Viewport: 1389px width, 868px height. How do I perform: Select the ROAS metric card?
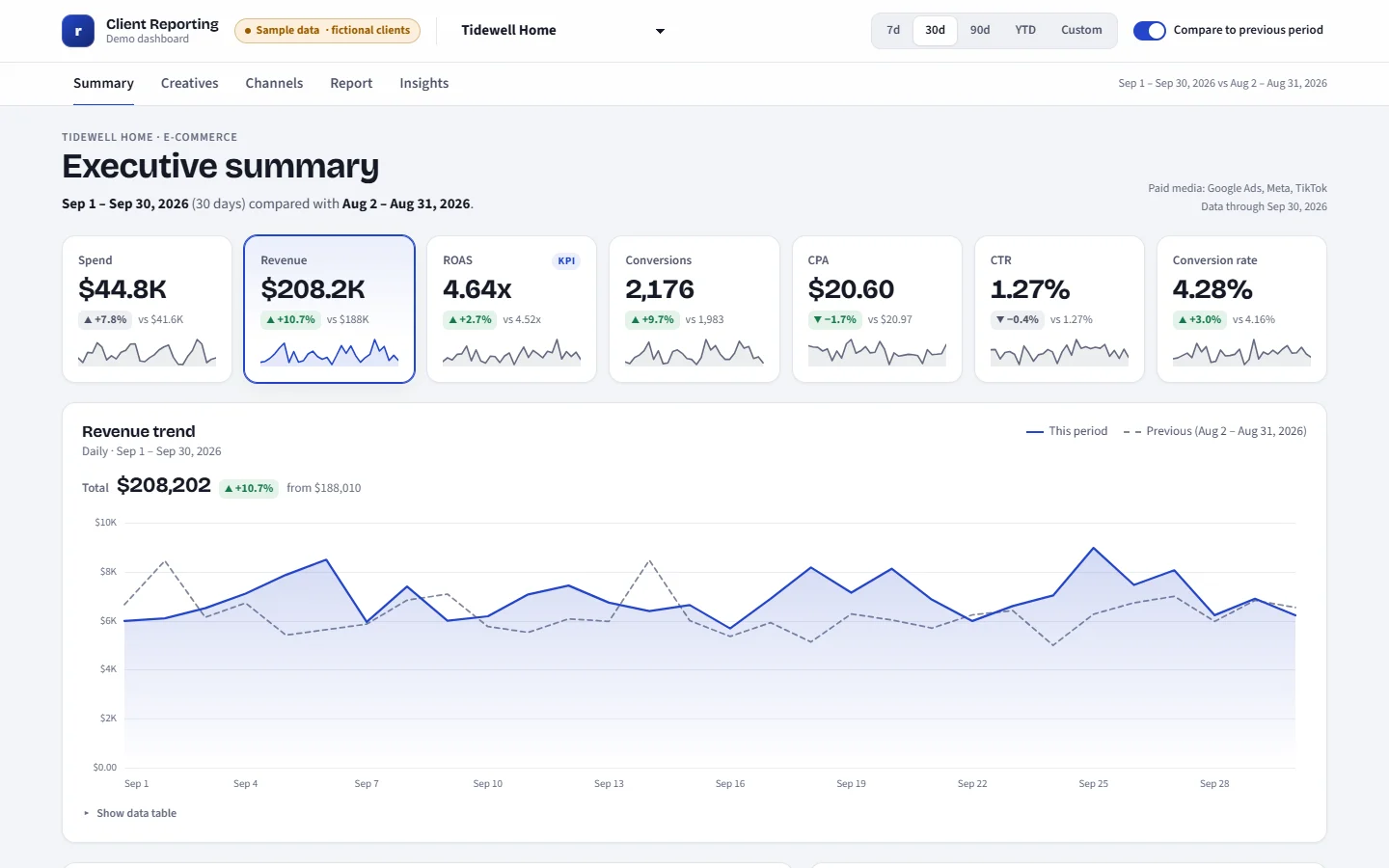coord(511,310)
